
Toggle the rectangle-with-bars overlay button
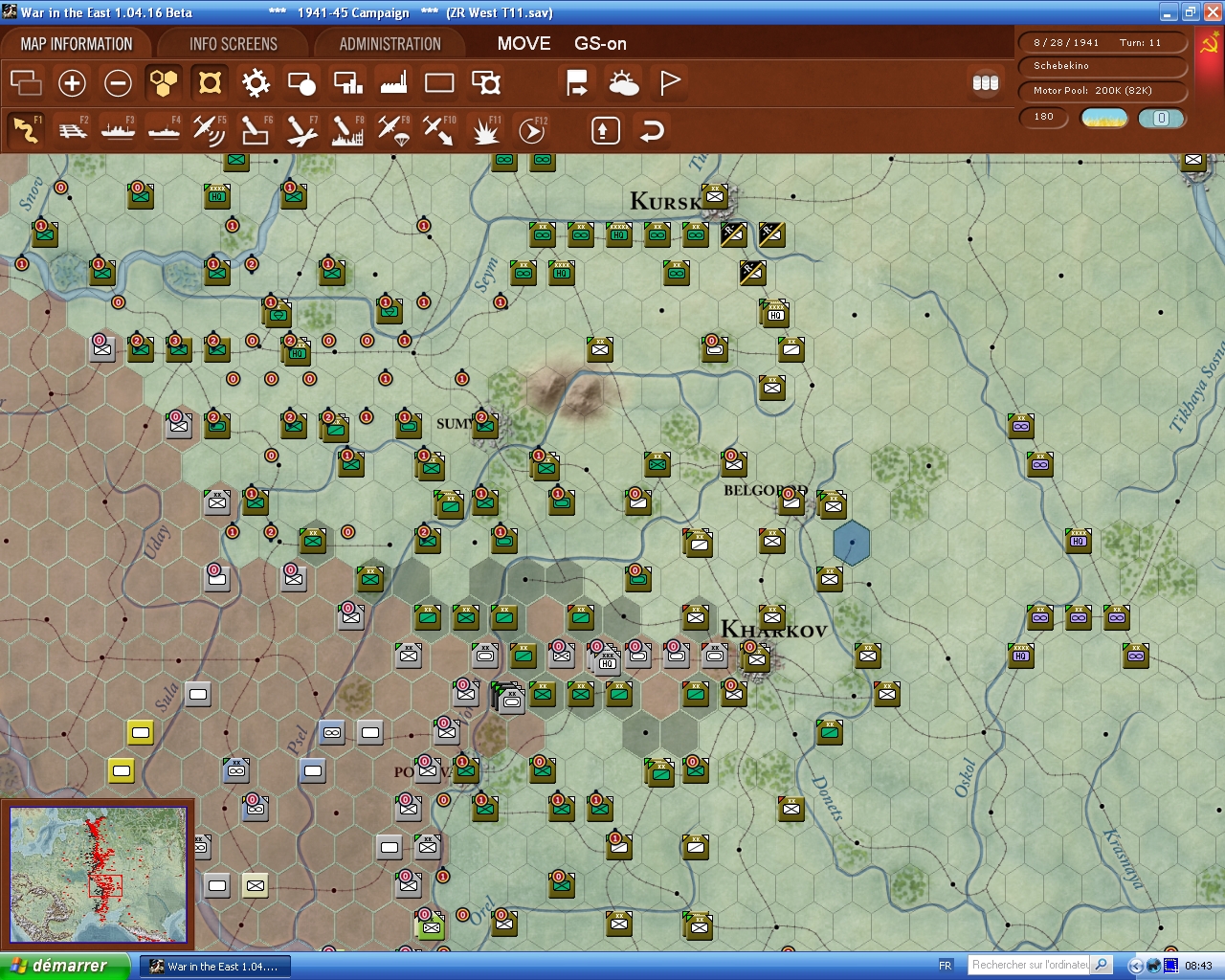click(347, 83)
